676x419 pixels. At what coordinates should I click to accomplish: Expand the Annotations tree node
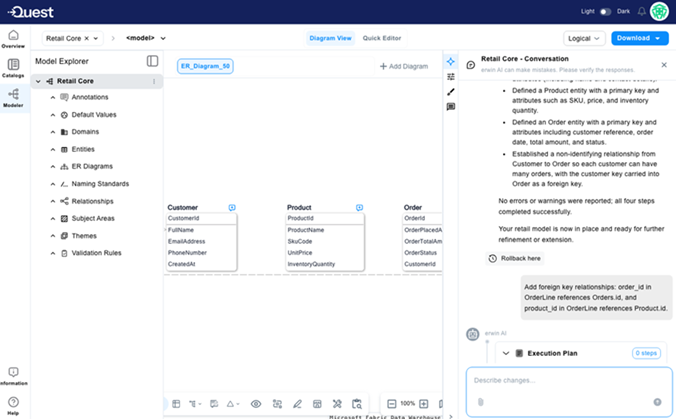[x=53, y=97]
